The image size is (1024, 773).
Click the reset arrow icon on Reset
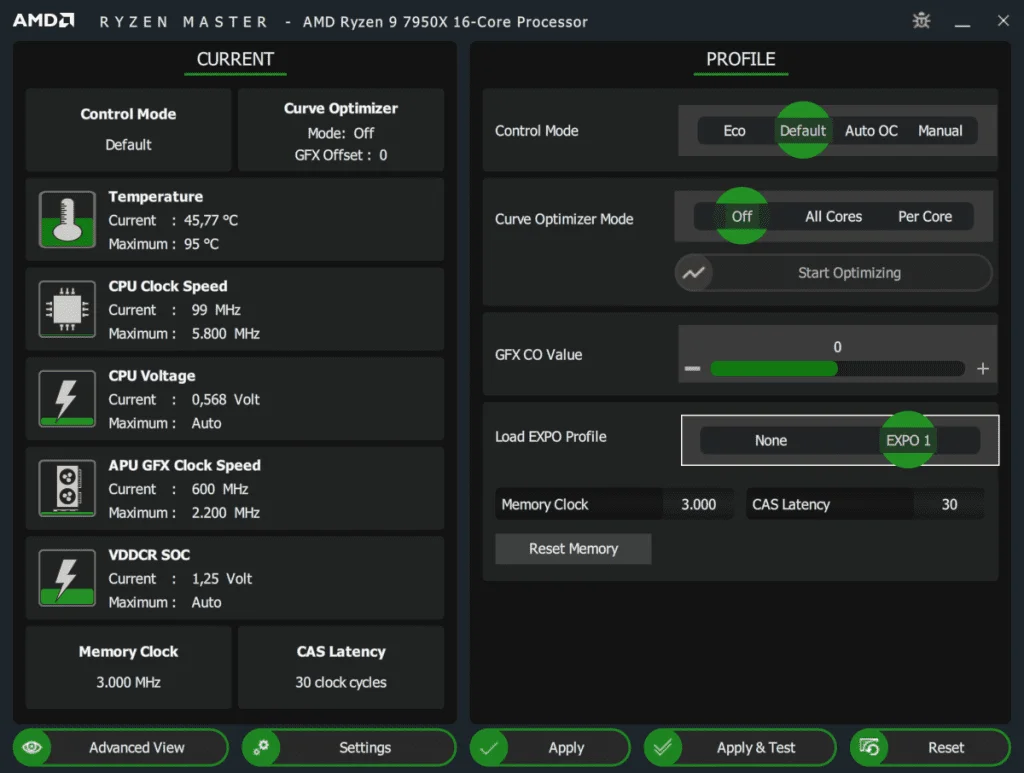pos(869,747)
